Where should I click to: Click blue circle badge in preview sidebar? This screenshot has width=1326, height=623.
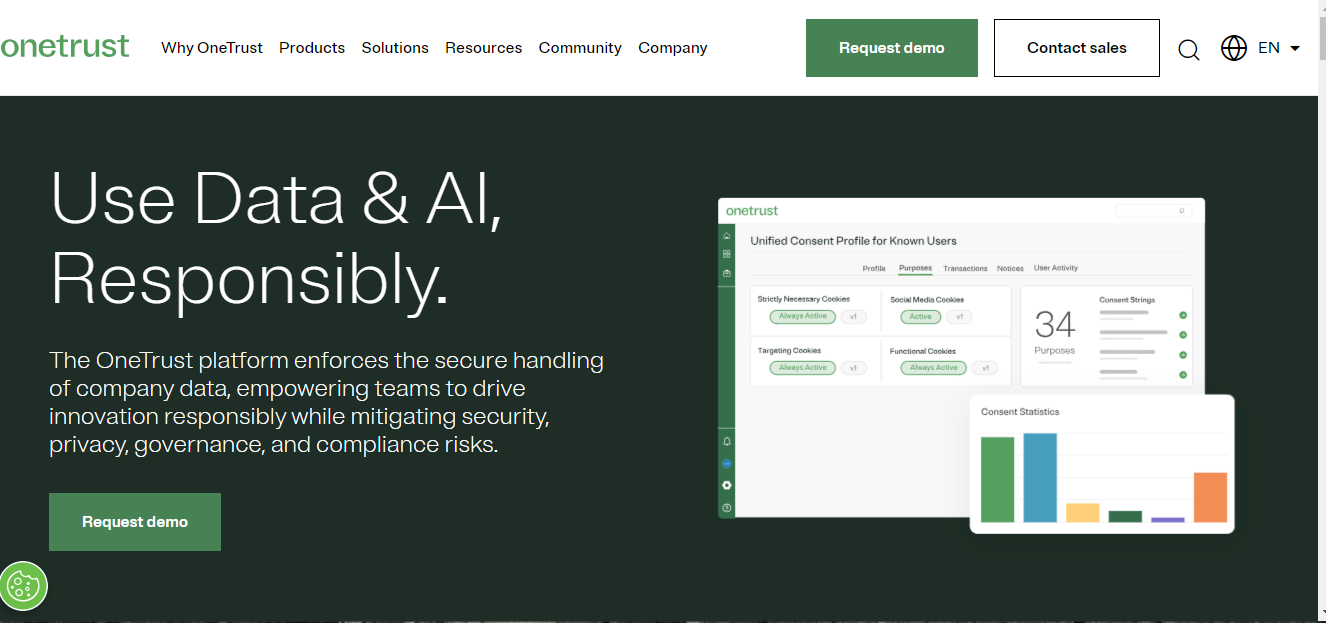click(x=726, y=463)
